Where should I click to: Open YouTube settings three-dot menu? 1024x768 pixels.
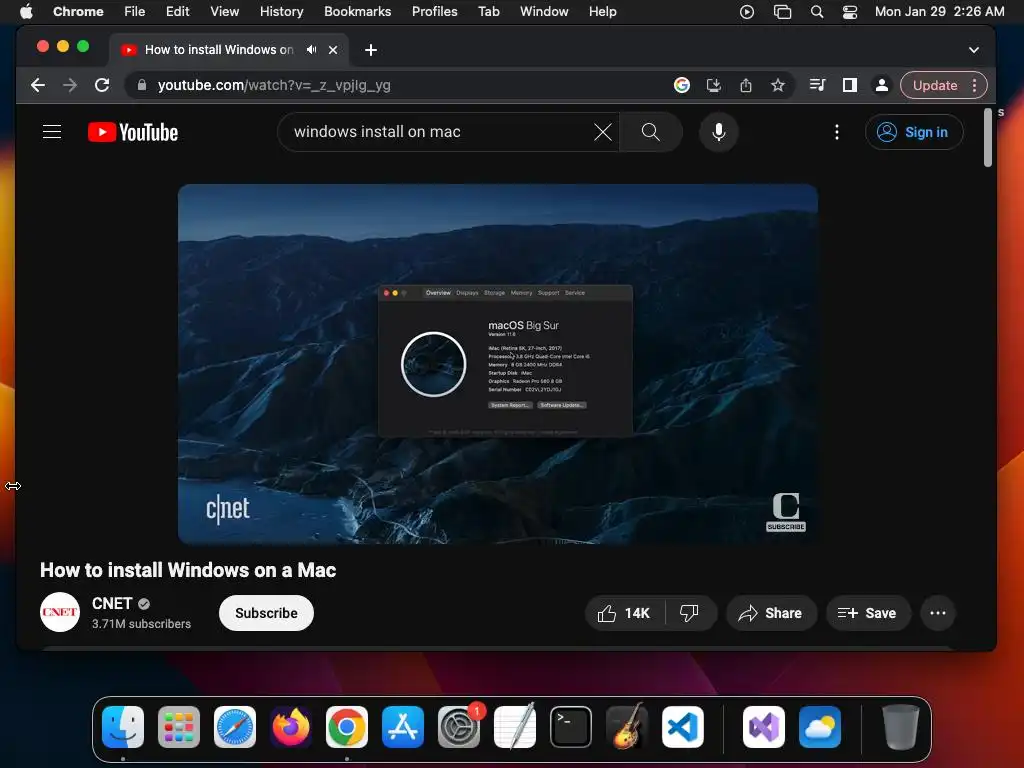(x=837, y=132)
